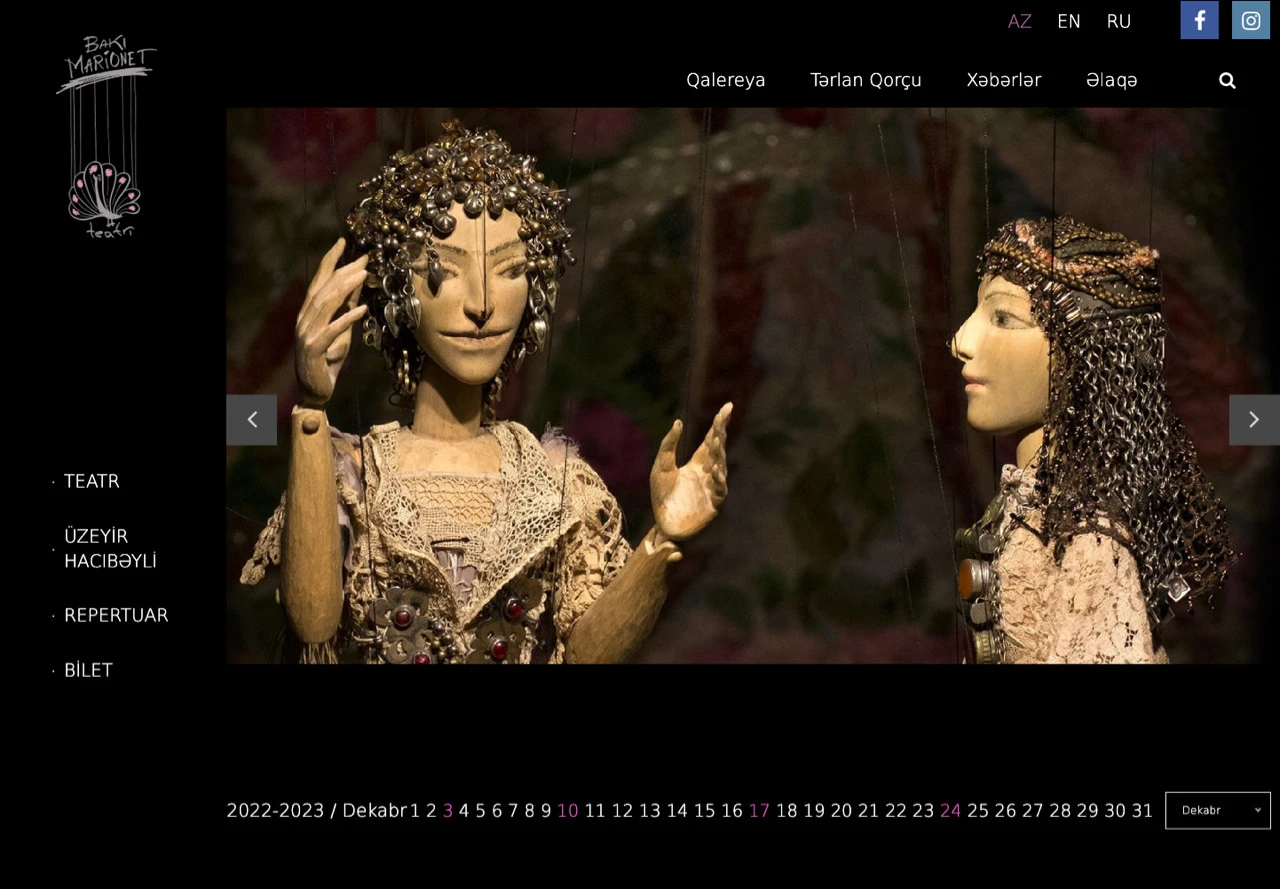Click date 12 in the calendar
Screen dimensions: 1280x889
pyautogui.click(x=622, y=811)
